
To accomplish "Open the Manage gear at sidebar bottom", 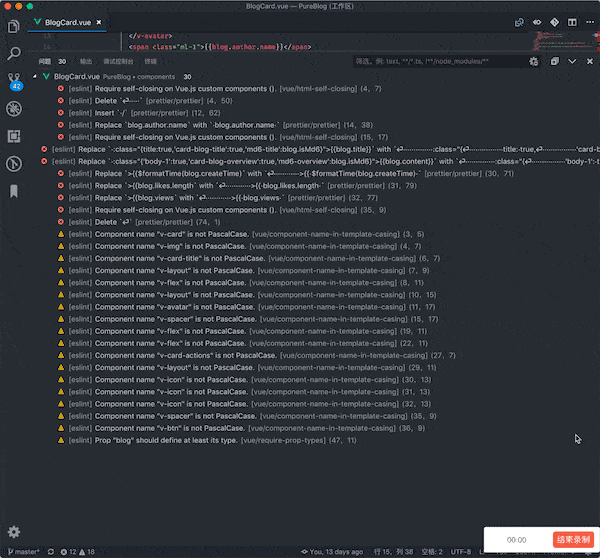I will coord(14,532).
